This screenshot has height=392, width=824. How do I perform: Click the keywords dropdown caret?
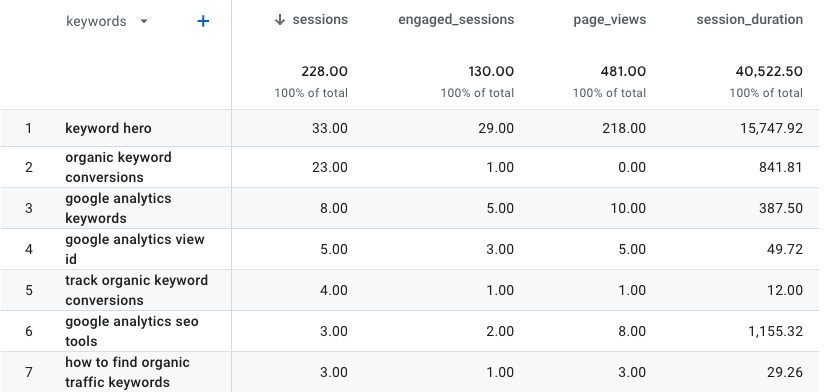(144, 22)
